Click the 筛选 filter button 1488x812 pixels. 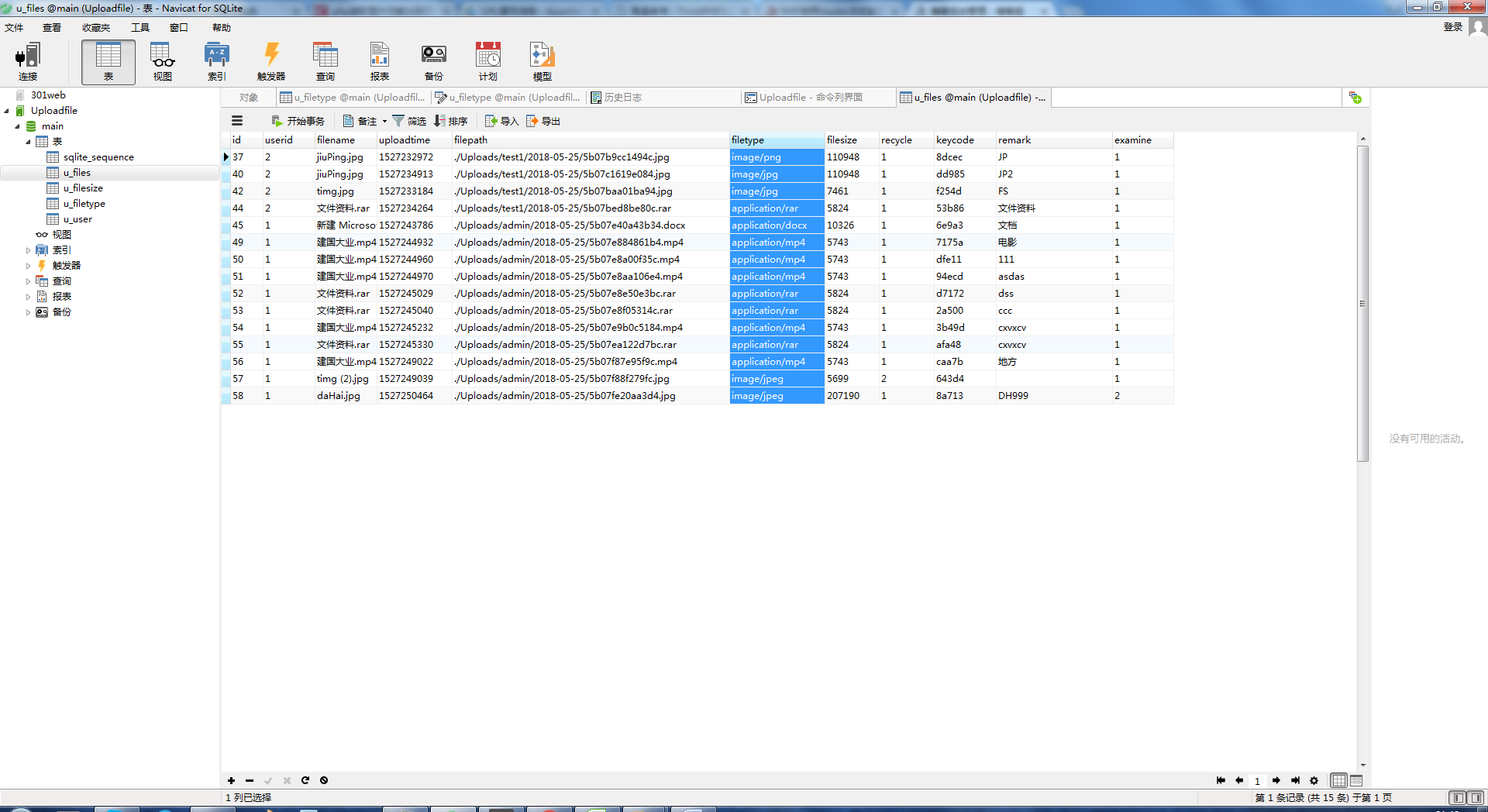coord(409,121)
